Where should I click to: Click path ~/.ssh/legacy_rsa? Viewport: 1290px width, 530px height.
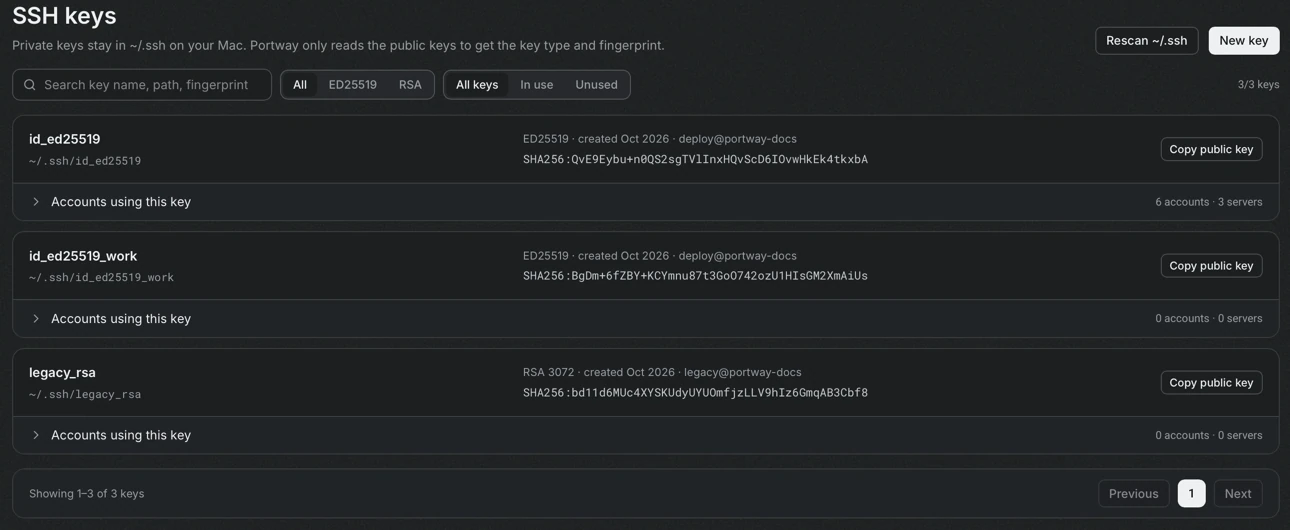click(x=85, y=395)
